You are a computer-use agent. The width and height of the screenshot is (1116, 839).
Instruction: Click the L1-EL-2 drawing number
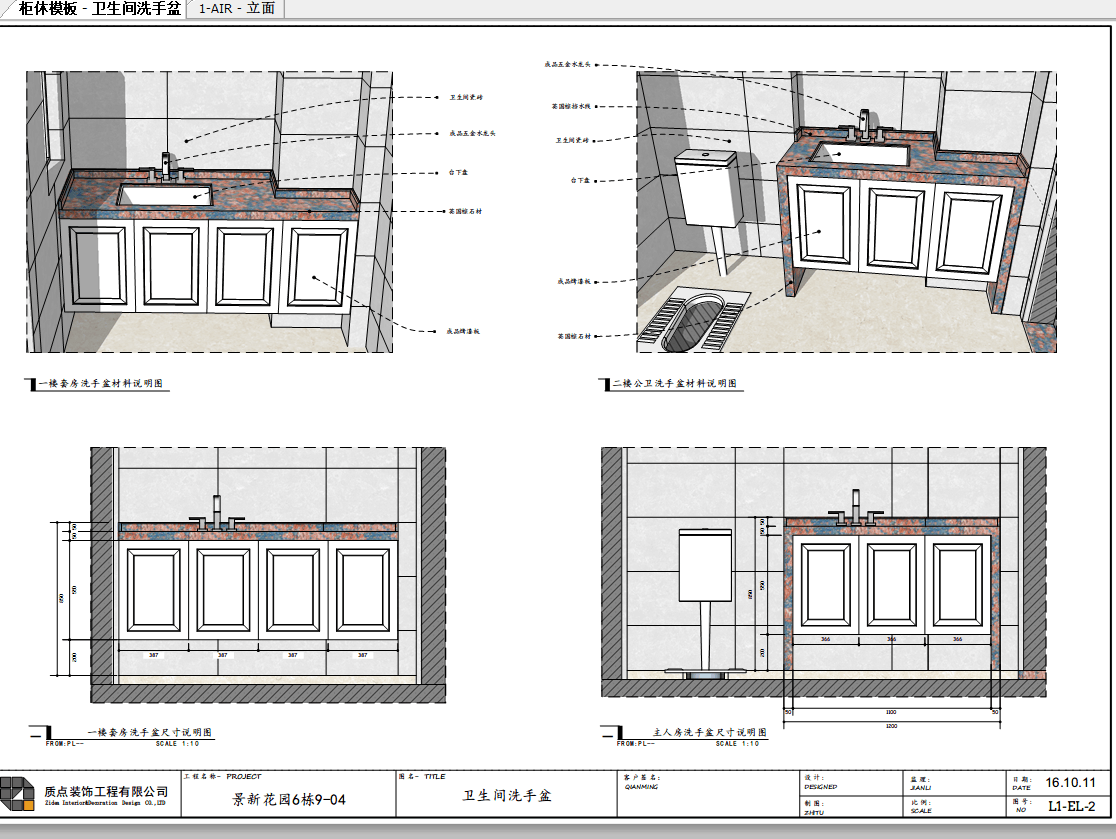[x=1071, y=806]
